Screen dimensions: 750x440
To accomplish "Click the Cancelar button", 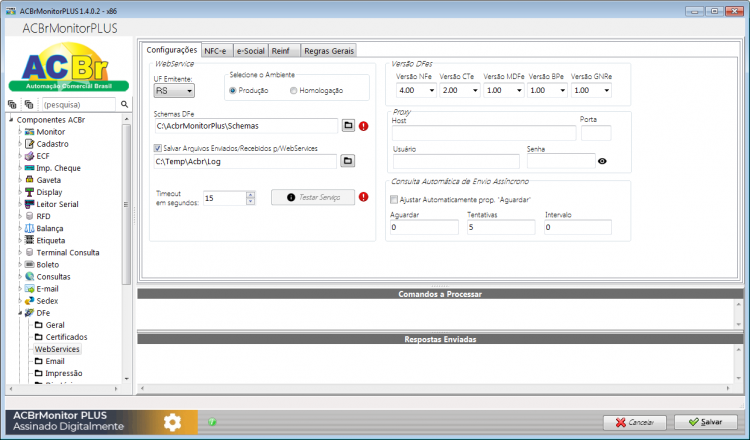I will 635,422.
